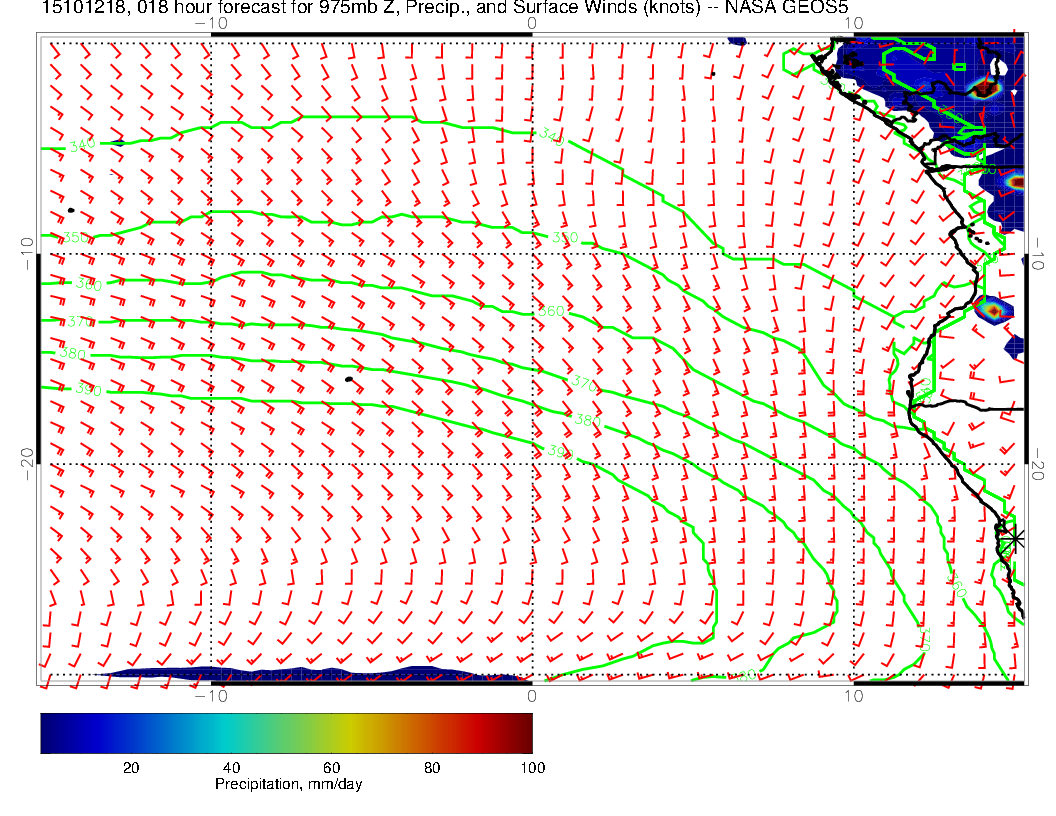
Task: Click the 380 contour label in the map center
Action: 587,420
